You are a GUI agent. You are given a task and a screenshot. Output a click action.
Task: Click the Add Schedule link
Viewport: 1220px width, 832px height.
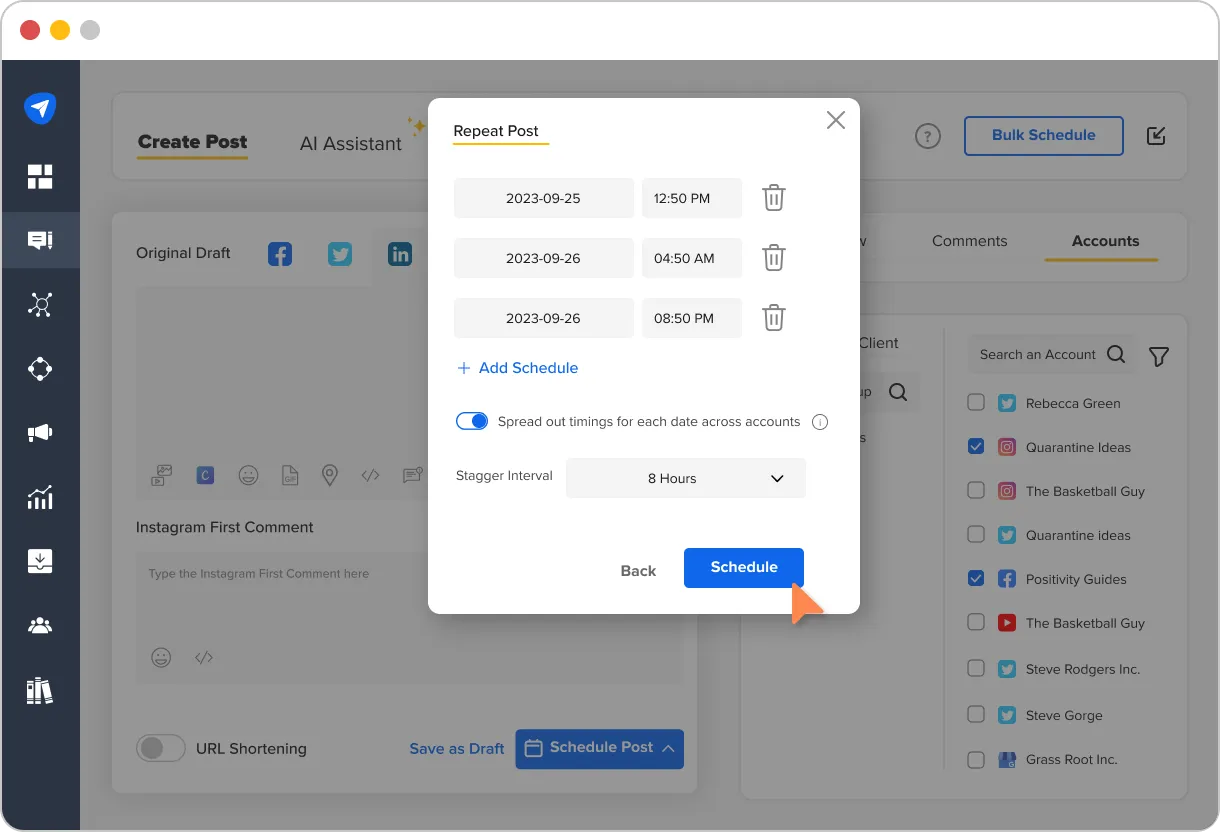517,368
